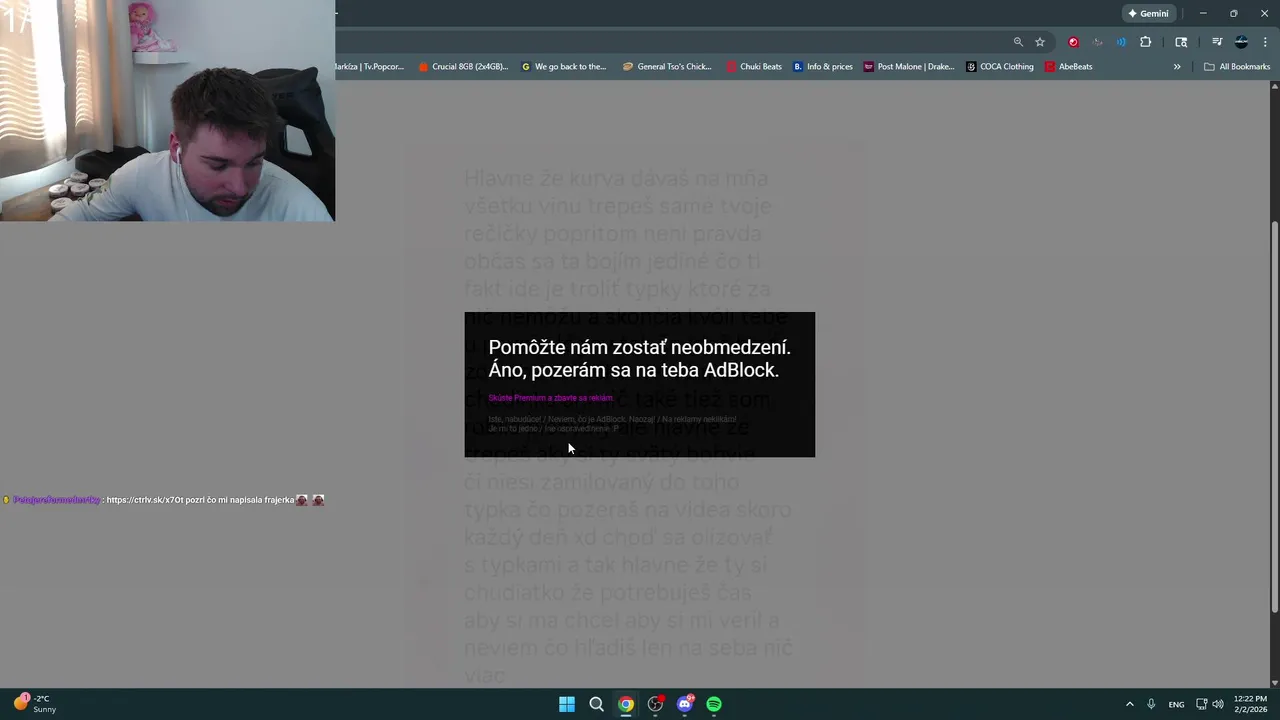The image size is (1280, 720).
Task: Open the OBS Studio taskbar icon
Action: [x=655, y=704]
